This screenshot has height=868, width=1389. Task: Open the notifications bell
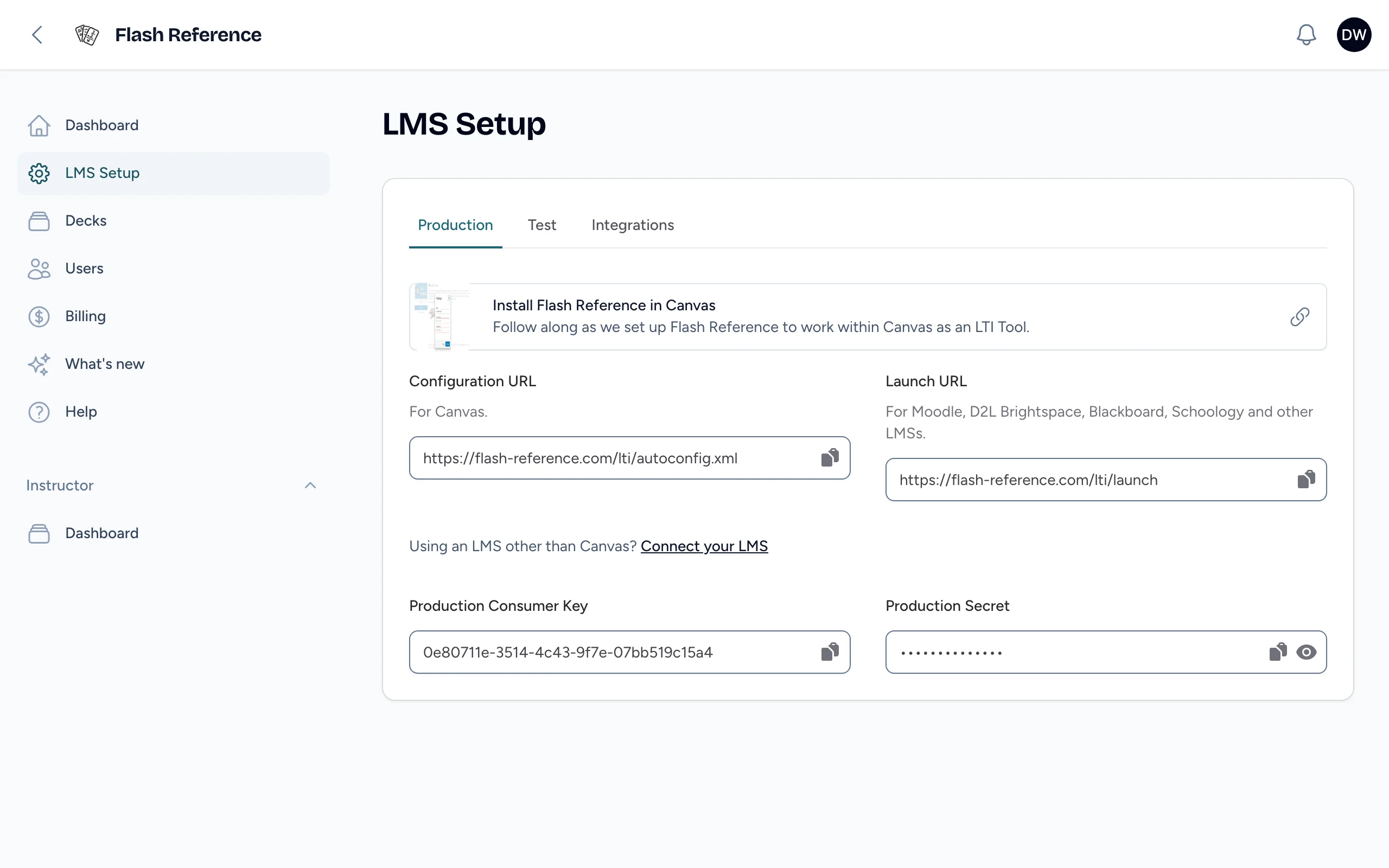(1306, 35)
